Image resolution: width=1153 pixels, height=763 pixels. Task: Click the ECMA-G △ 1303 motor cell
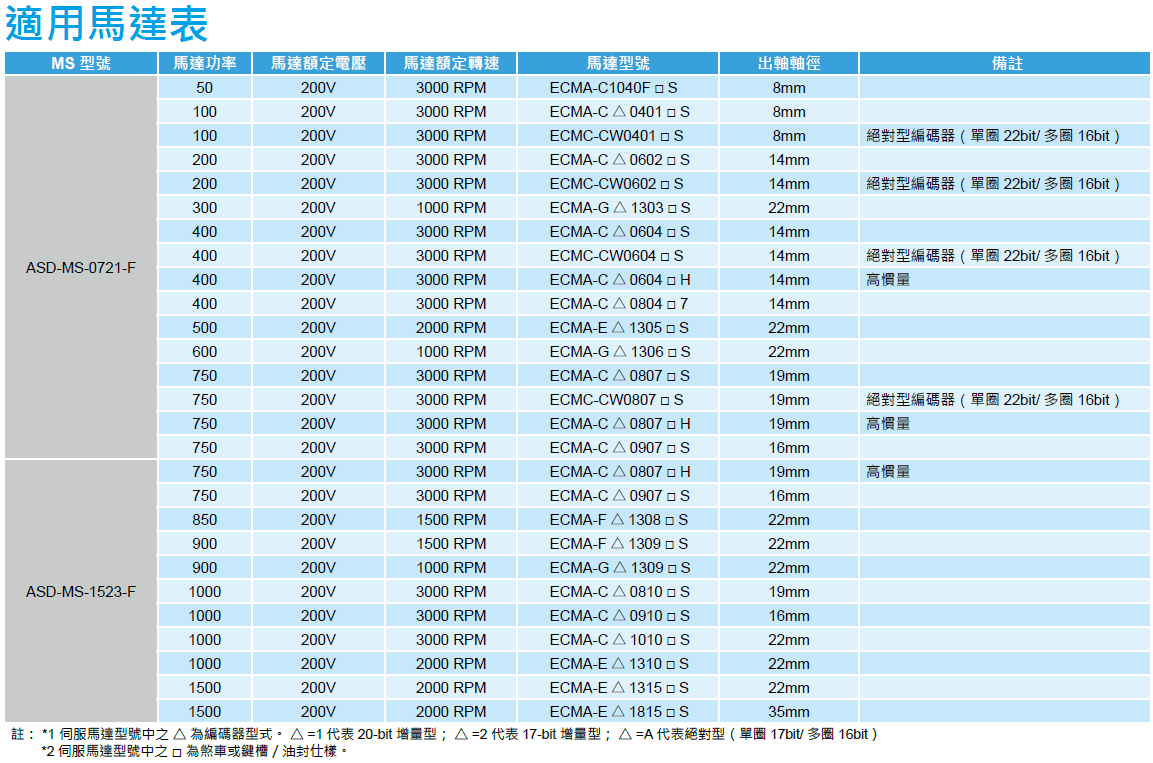pos(619,208)
